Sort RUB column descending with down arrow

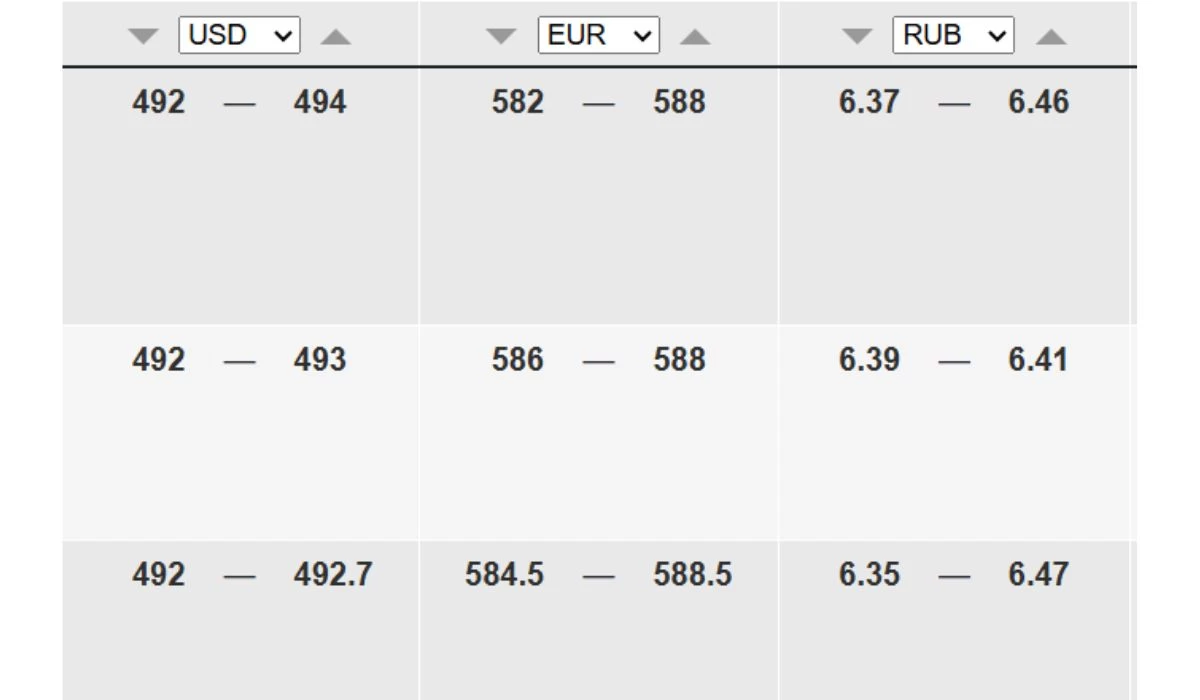pyautogui.click(x=857, y=37)
